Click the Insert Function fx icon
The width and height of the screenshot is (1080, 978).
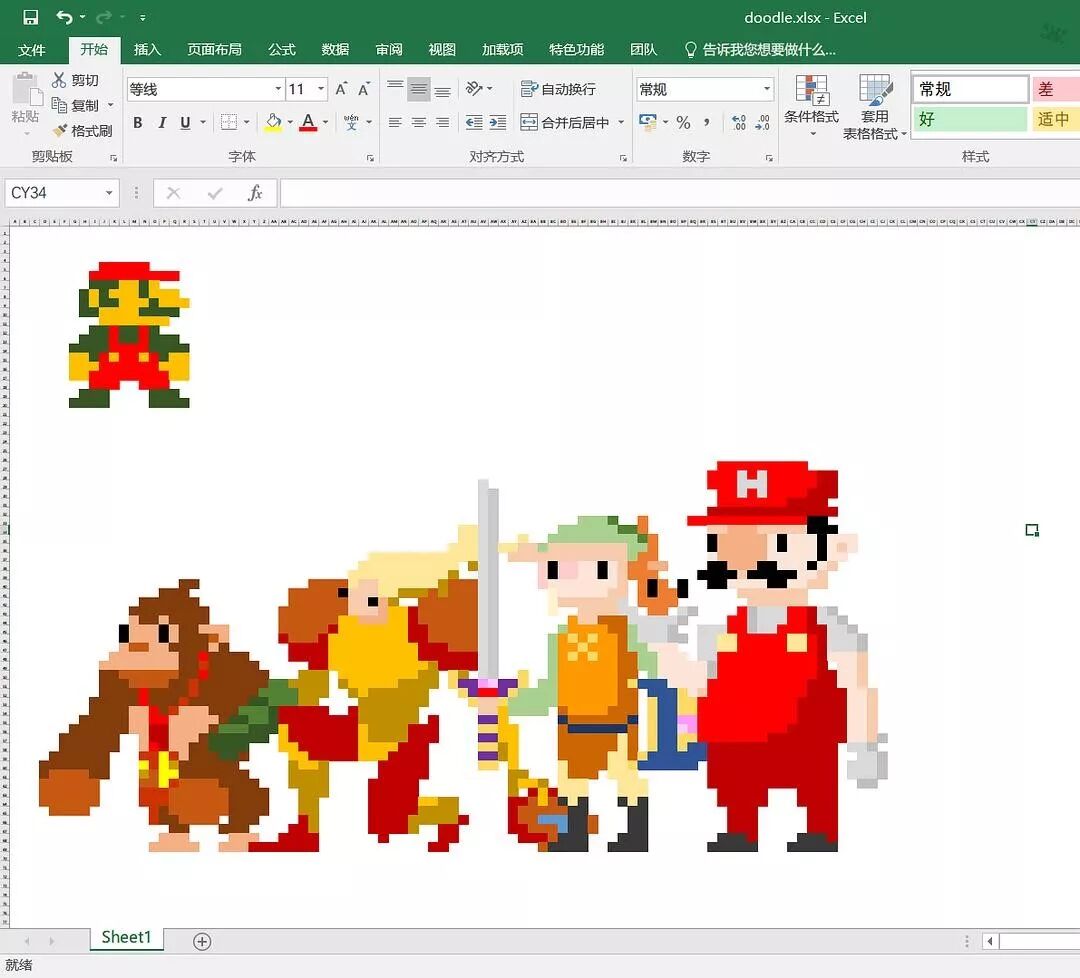[255, 193]
